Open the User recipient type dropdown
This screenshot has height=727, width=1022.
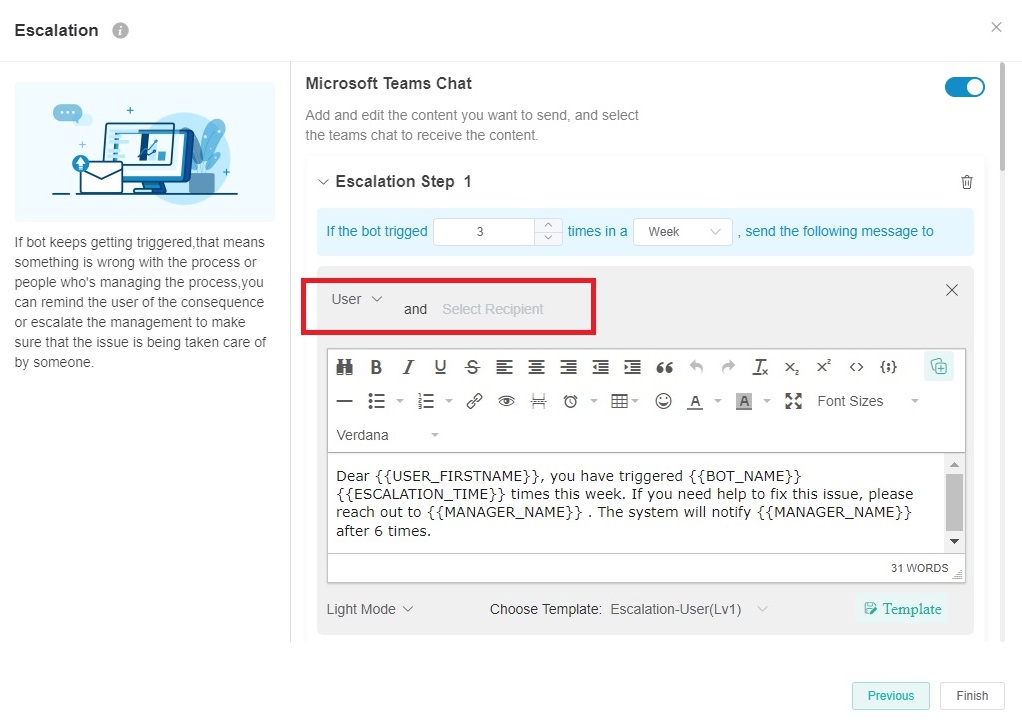357,299
